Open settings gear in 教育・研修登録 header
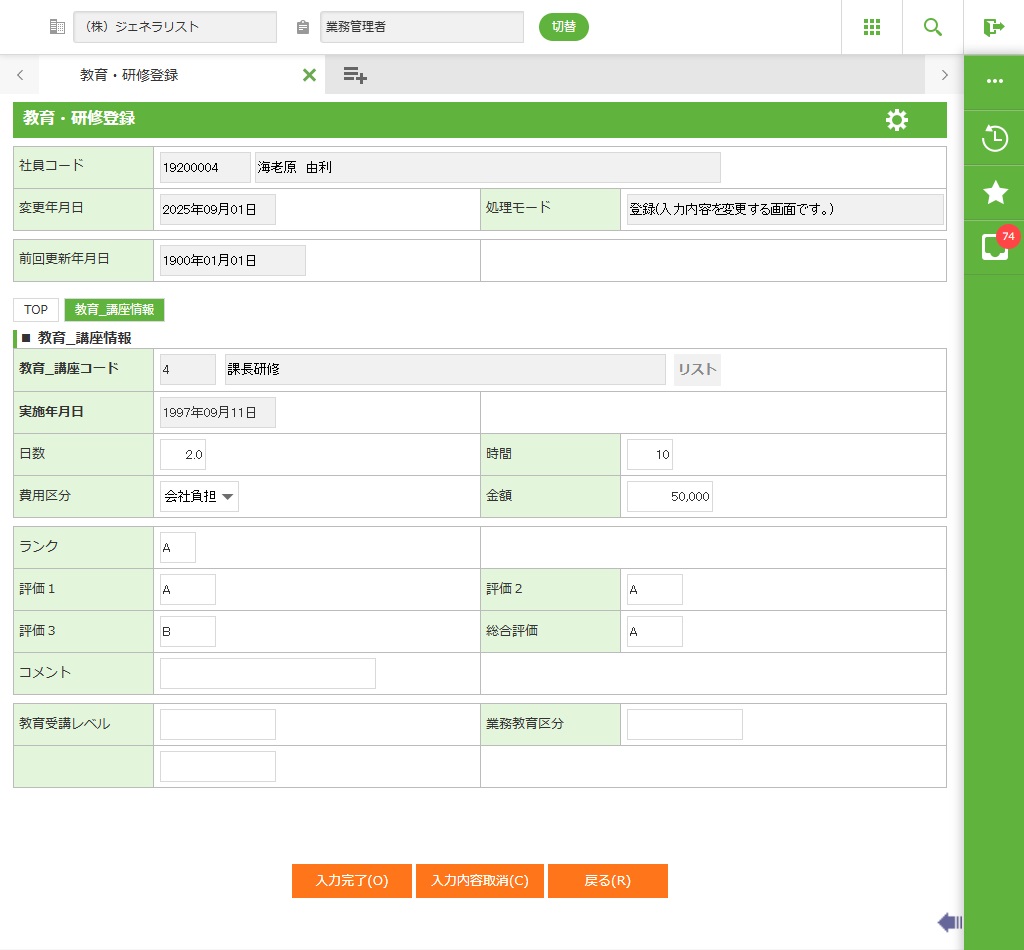 [x=897, y=120]
